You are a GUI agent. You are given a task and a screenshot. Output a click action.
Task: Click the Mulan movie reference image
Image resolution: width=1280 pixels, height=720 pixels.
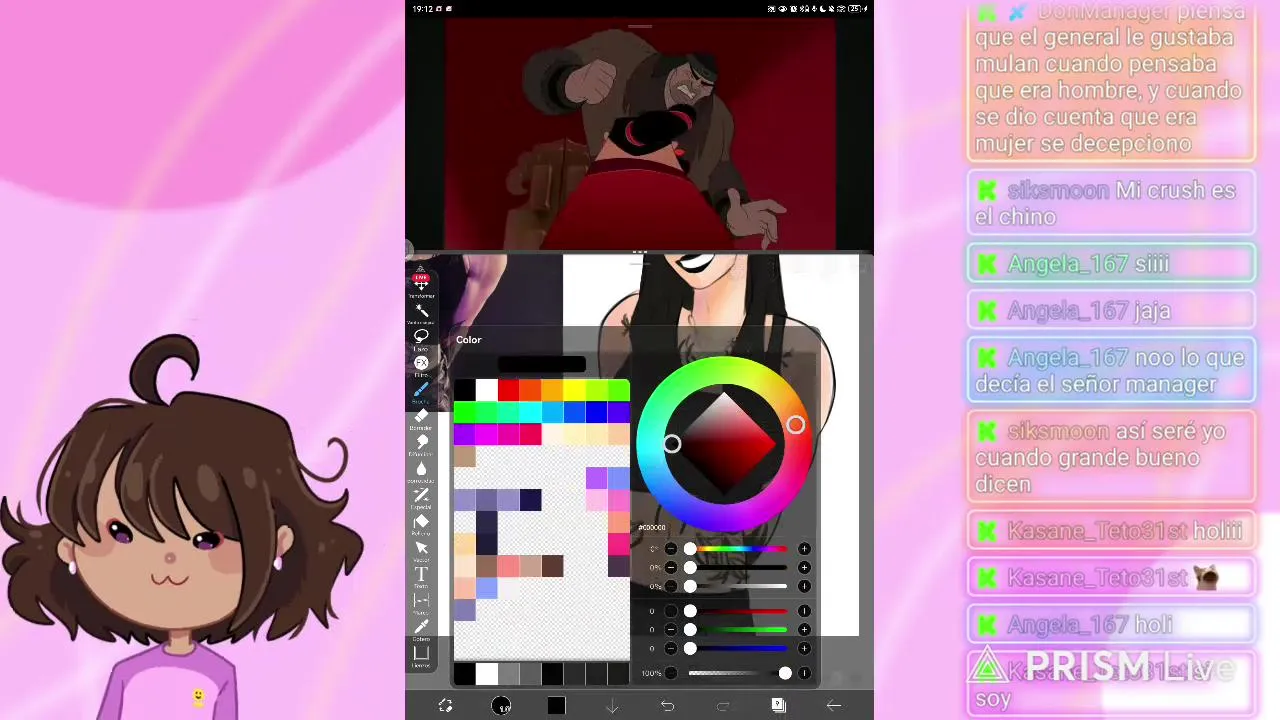coord(640,133)
